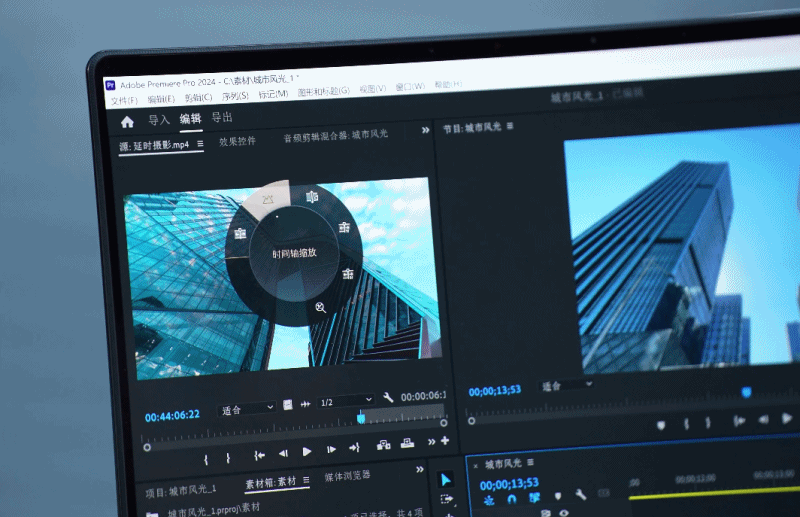Screen dimensions: 800x517
Task: Toggle linked selection in the timeline
Action: [535, 497]
